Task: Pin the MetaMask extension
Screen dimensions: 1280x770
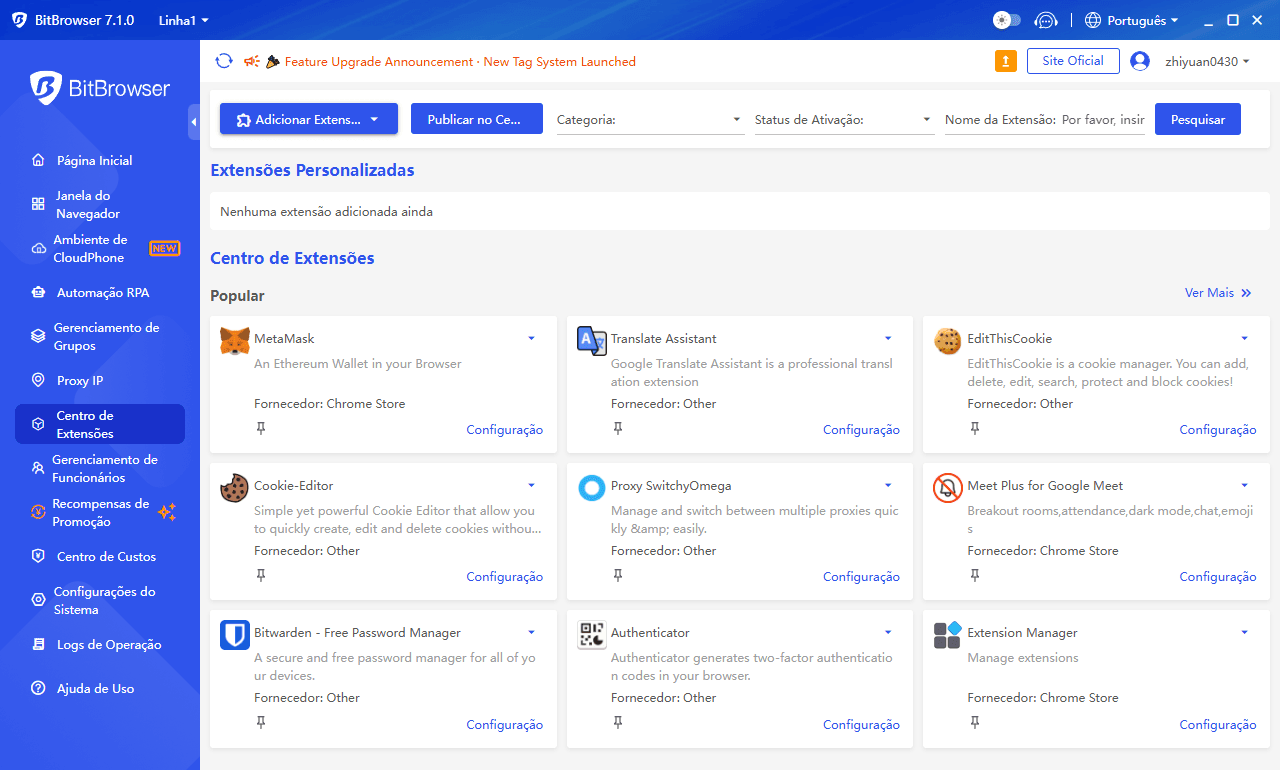Action: click(x=261, y=428)
